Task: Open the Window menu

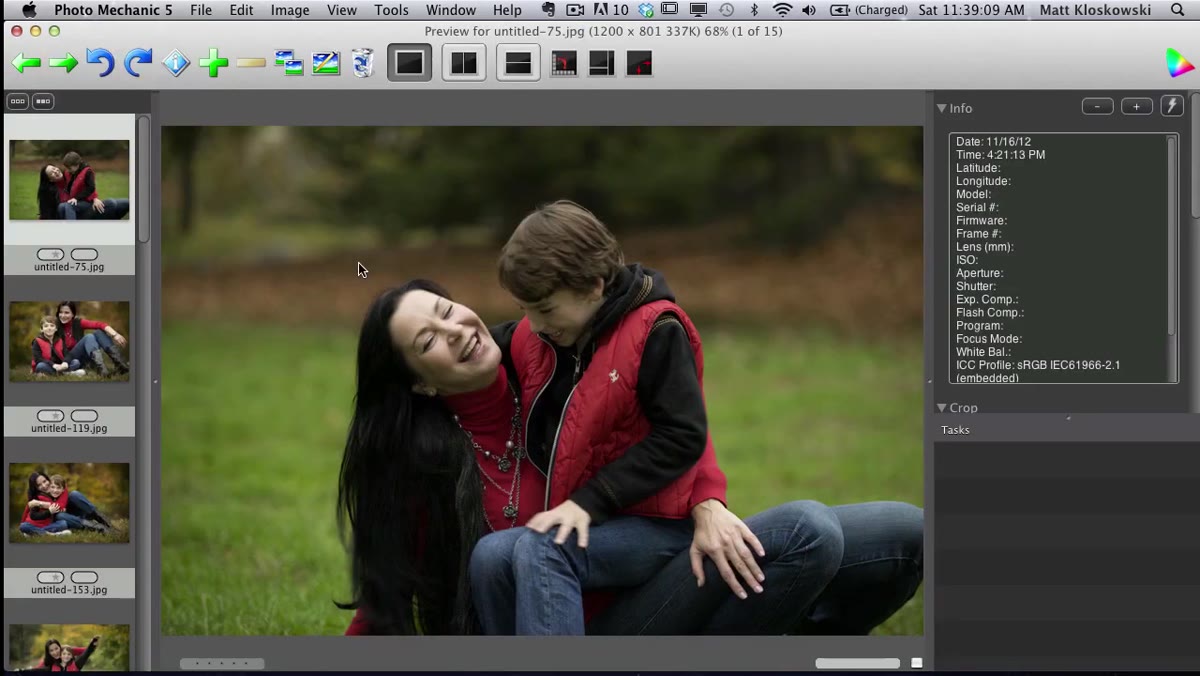Action: (451, 10)
